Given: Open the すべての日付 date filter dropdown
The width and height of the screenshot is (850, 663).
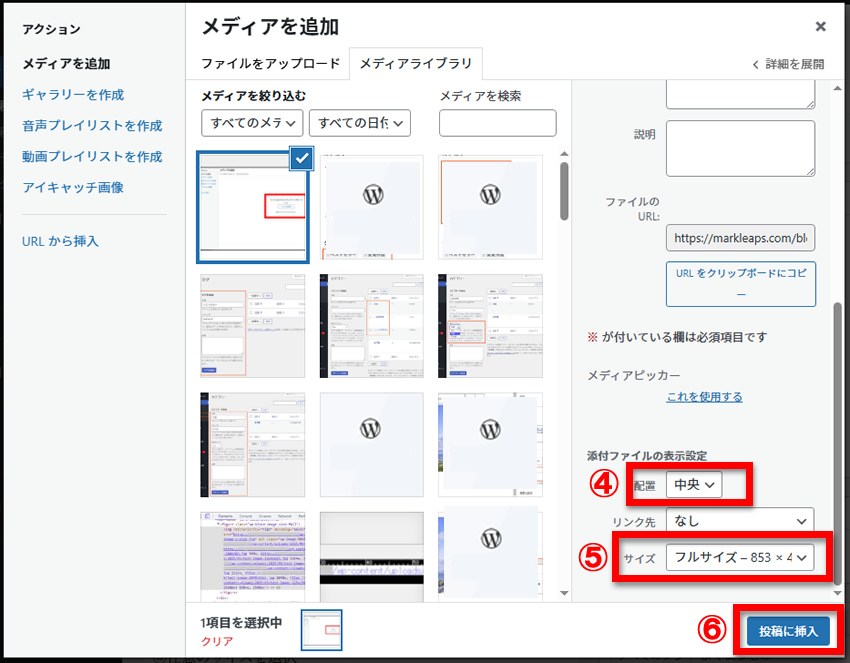Looking at the screenshot, I should click(x=360, y=123).
